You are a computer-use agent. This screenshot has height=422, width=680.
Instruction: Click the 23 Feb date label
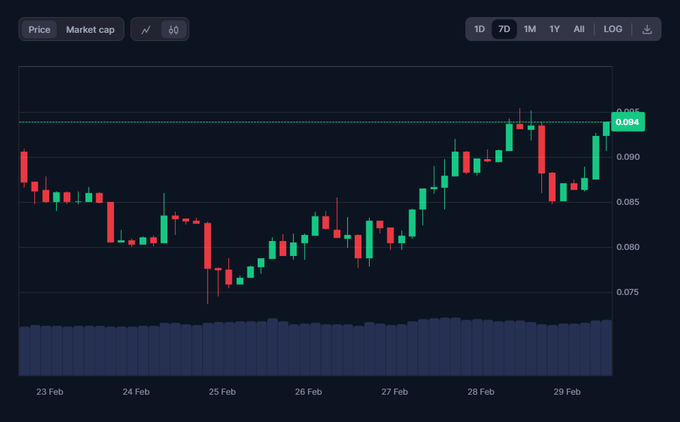[50, 392]
